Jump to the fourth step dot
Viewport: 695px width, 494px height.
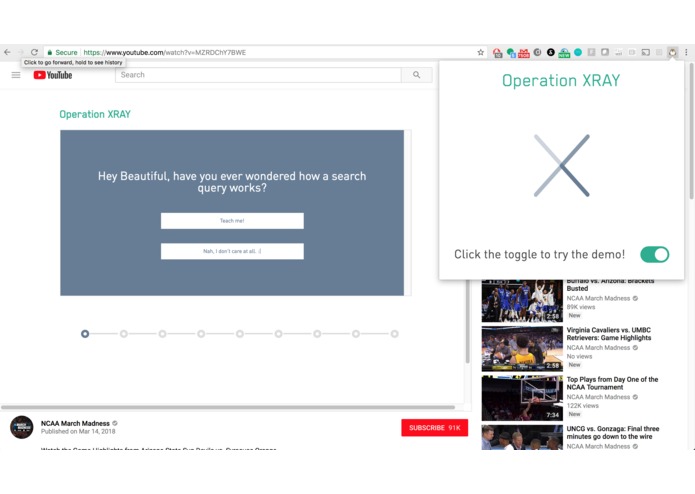[201, 334]
